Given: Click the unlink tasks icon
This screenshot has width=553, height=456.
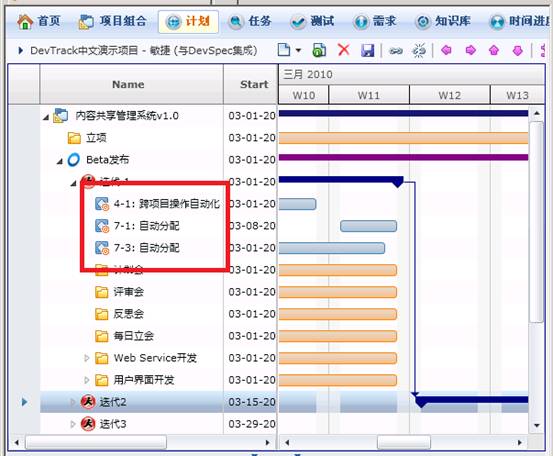Looking at the screenshot, I should pos(419,50).
